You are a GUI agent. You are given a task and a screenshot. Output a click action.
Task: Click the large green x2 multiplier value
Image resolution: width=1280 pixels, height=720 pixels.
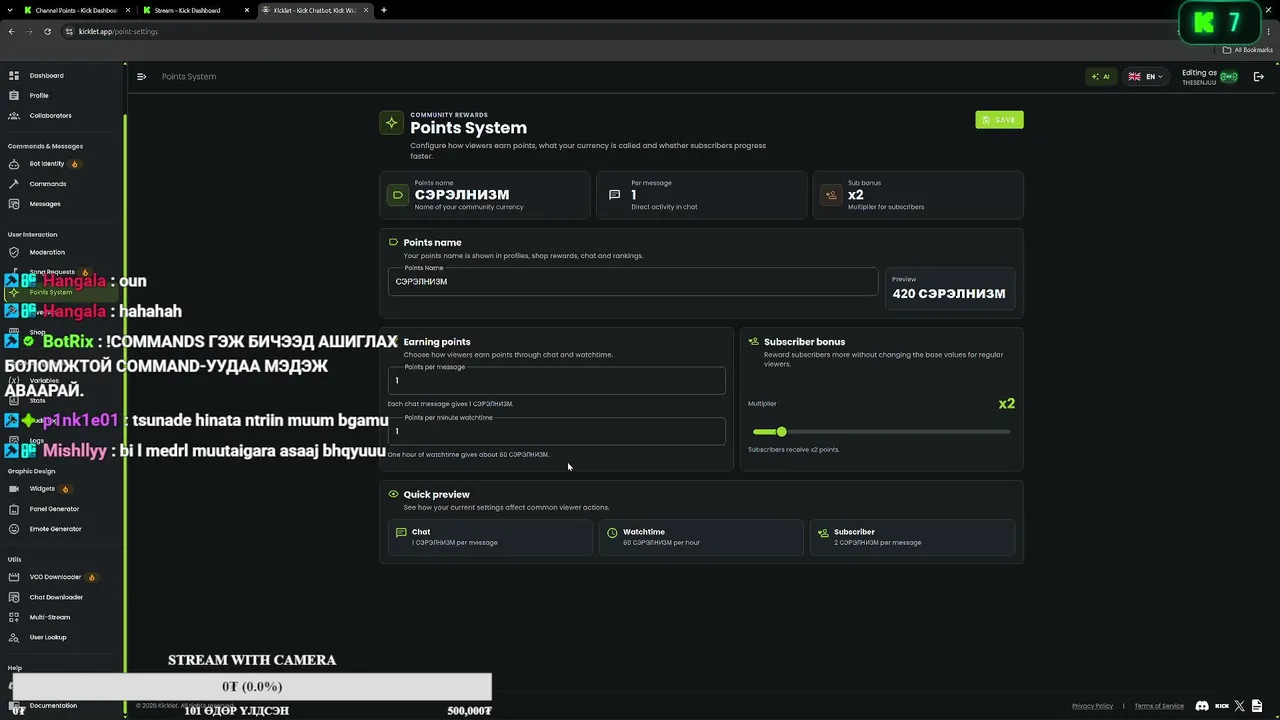pyautogui.click(x=1007, y=404)
